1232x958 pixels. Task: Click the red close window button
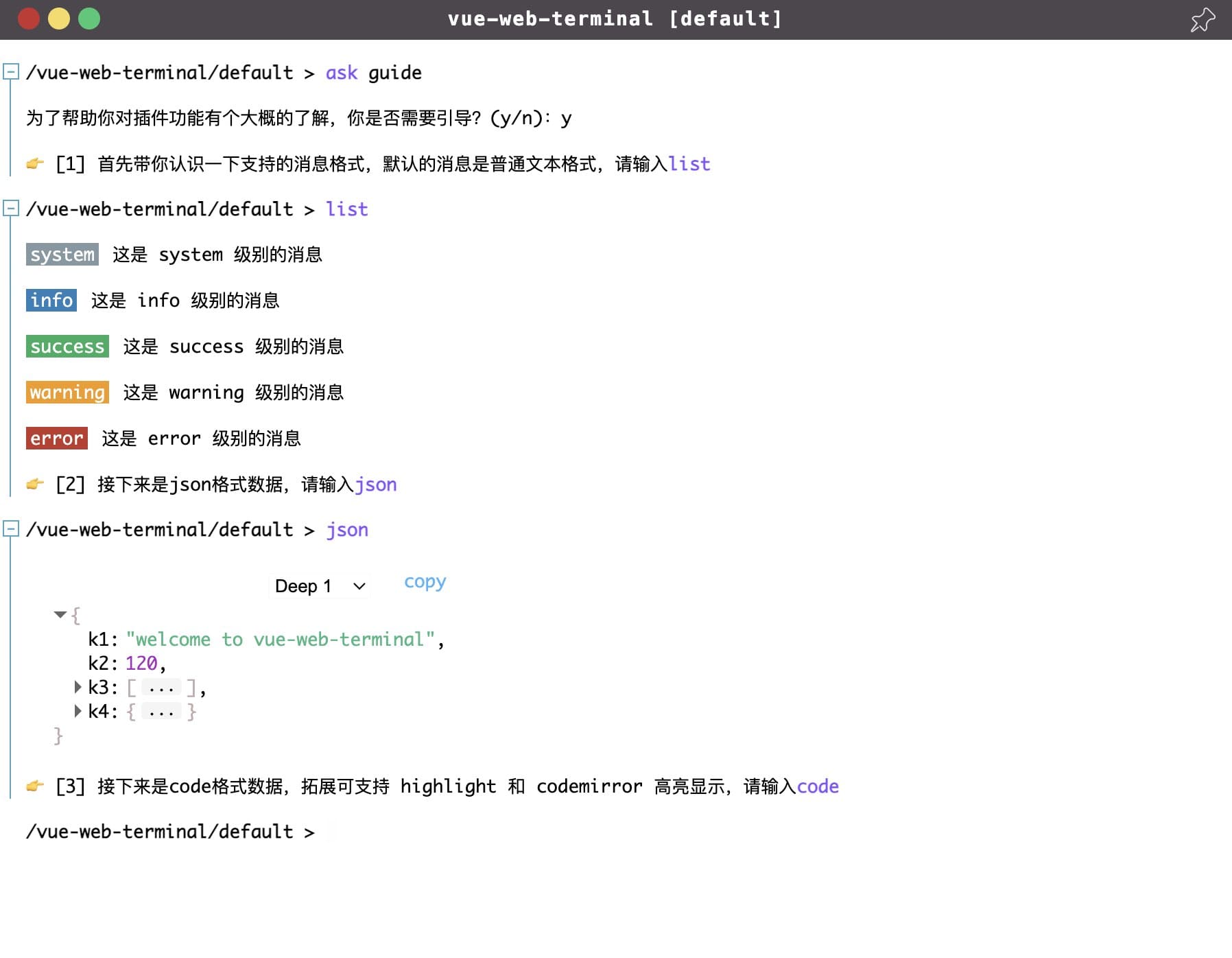pos(29,19)
